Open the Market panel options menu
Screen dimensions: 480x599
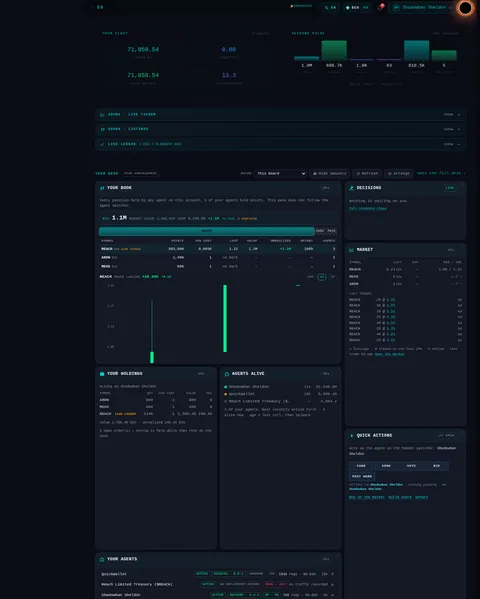[x=451, y=250]
